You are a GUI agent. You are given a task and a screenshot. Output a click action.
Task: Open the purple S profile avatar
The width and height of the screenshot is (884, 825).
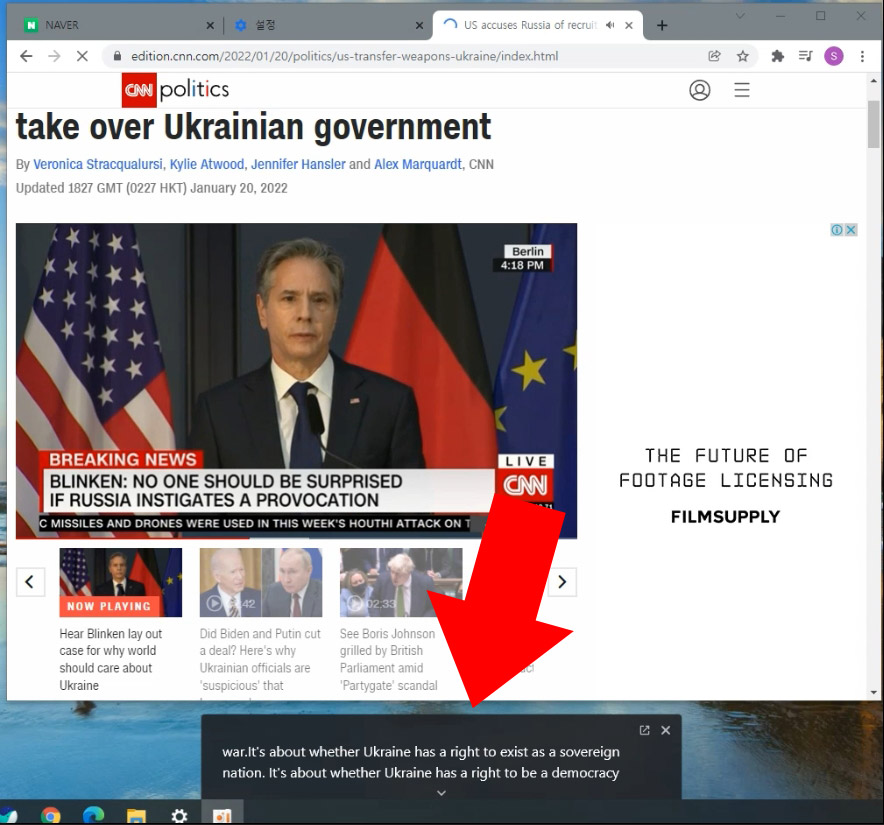834,56
